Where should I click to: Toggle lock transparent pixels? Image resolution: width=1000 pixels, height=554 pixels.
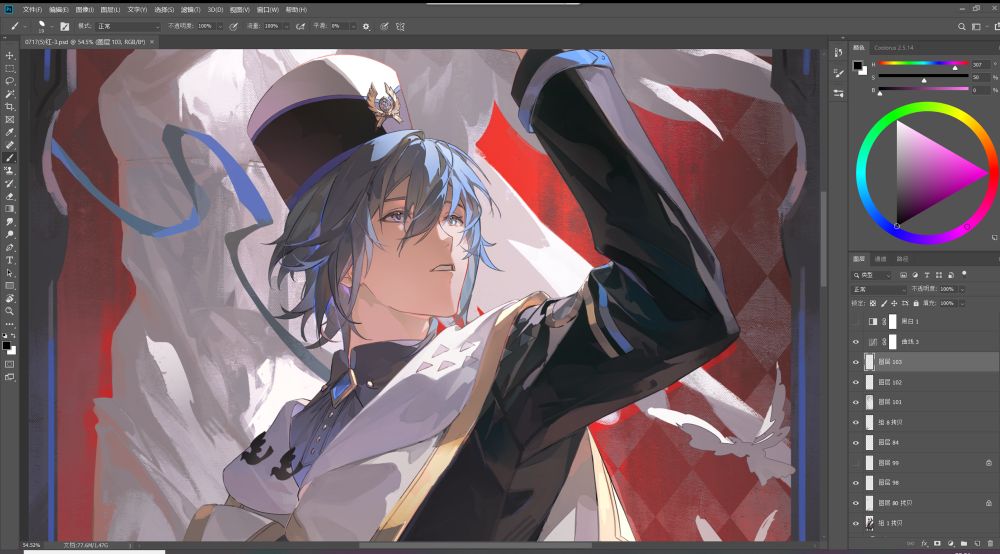pyautogui.click(x=873, y=303)
